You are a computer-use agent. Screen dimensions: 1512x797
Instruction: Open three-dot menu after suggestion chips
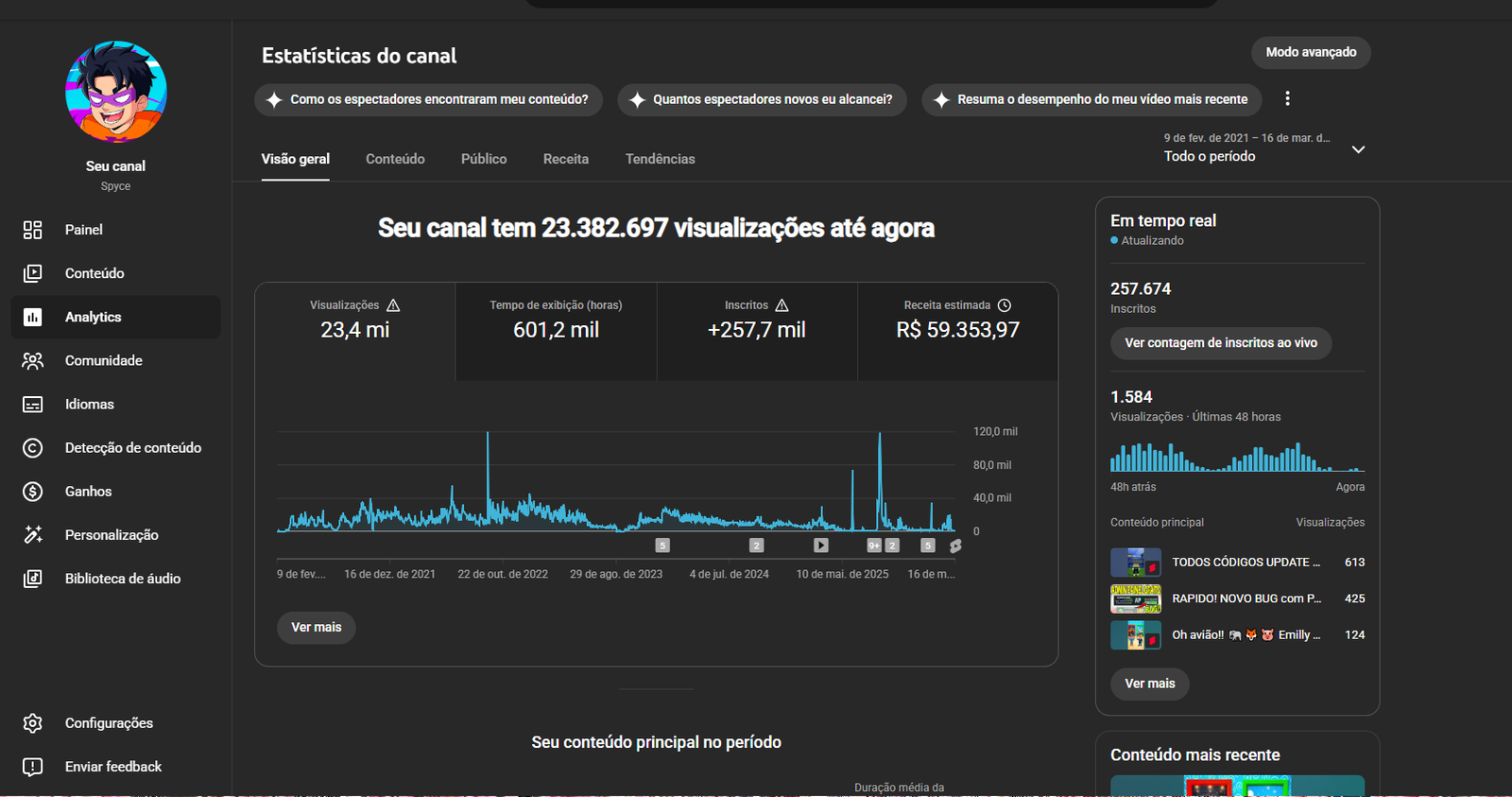click(1287, 99)
